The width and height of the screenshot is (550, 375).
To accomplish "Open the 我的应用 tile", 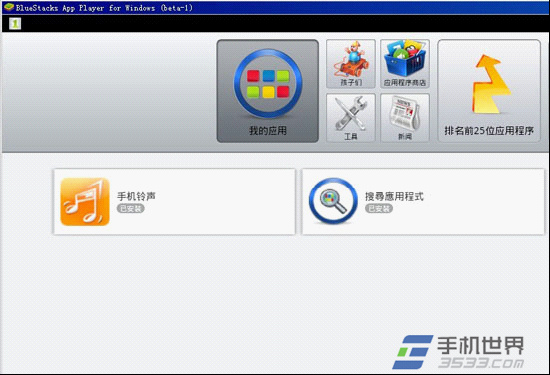I will (x=268, y=91).
